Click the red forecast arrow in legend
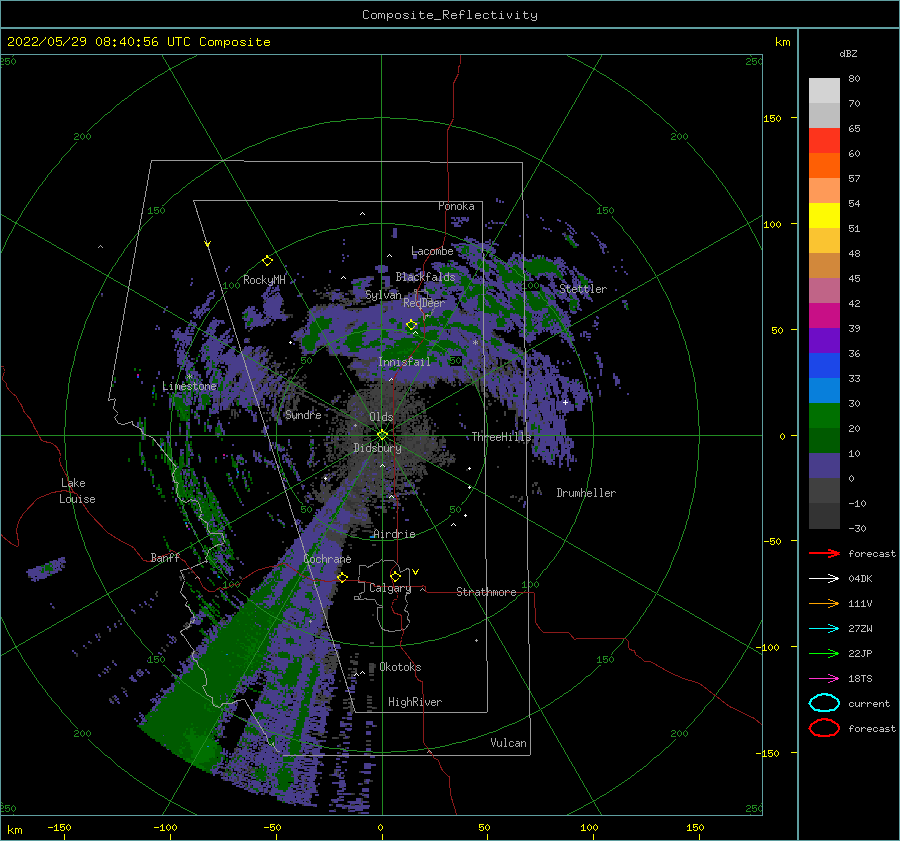This screenshot has height=841, width=900. (824, 553)
